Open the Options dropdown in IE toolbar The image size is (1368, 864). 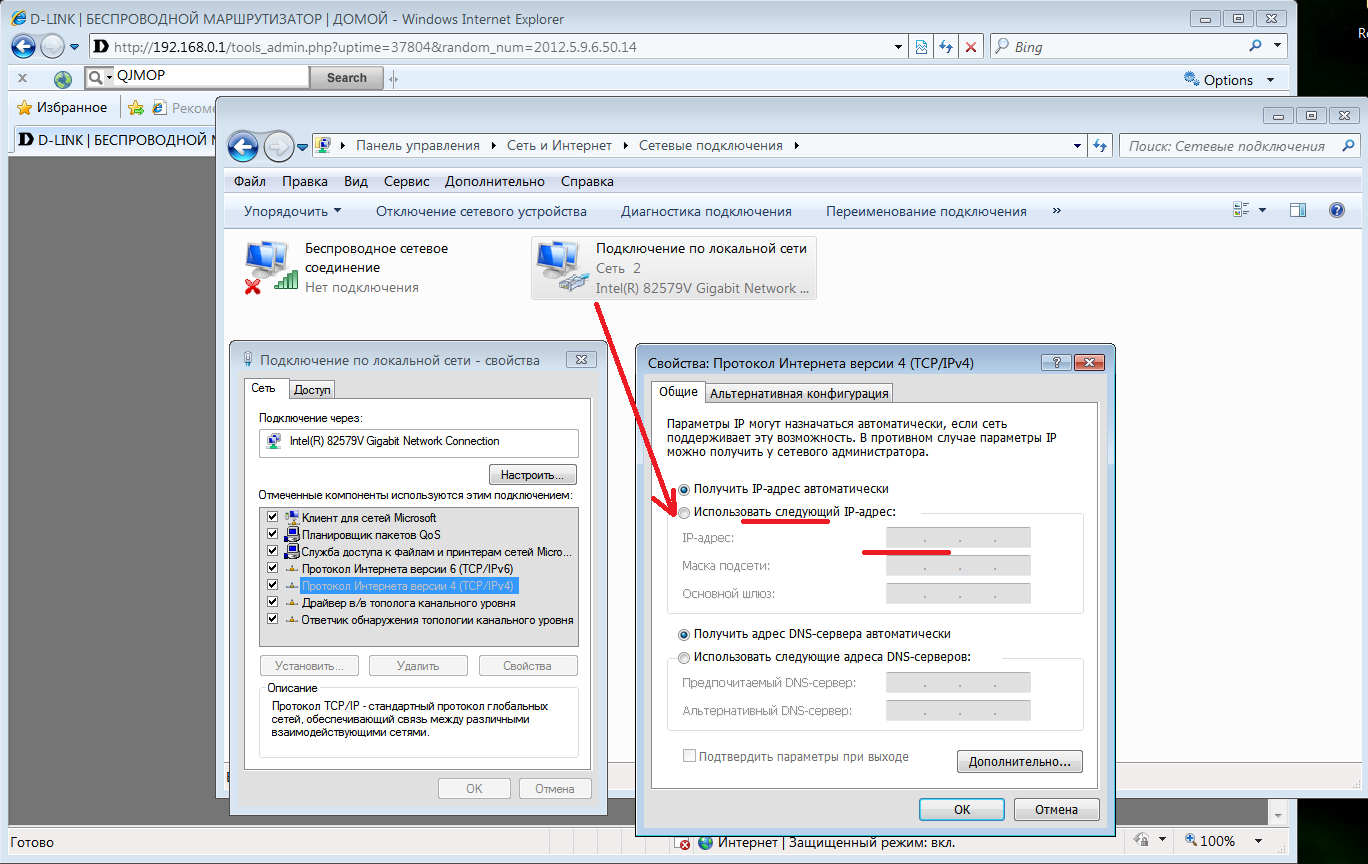point(1229,79)
